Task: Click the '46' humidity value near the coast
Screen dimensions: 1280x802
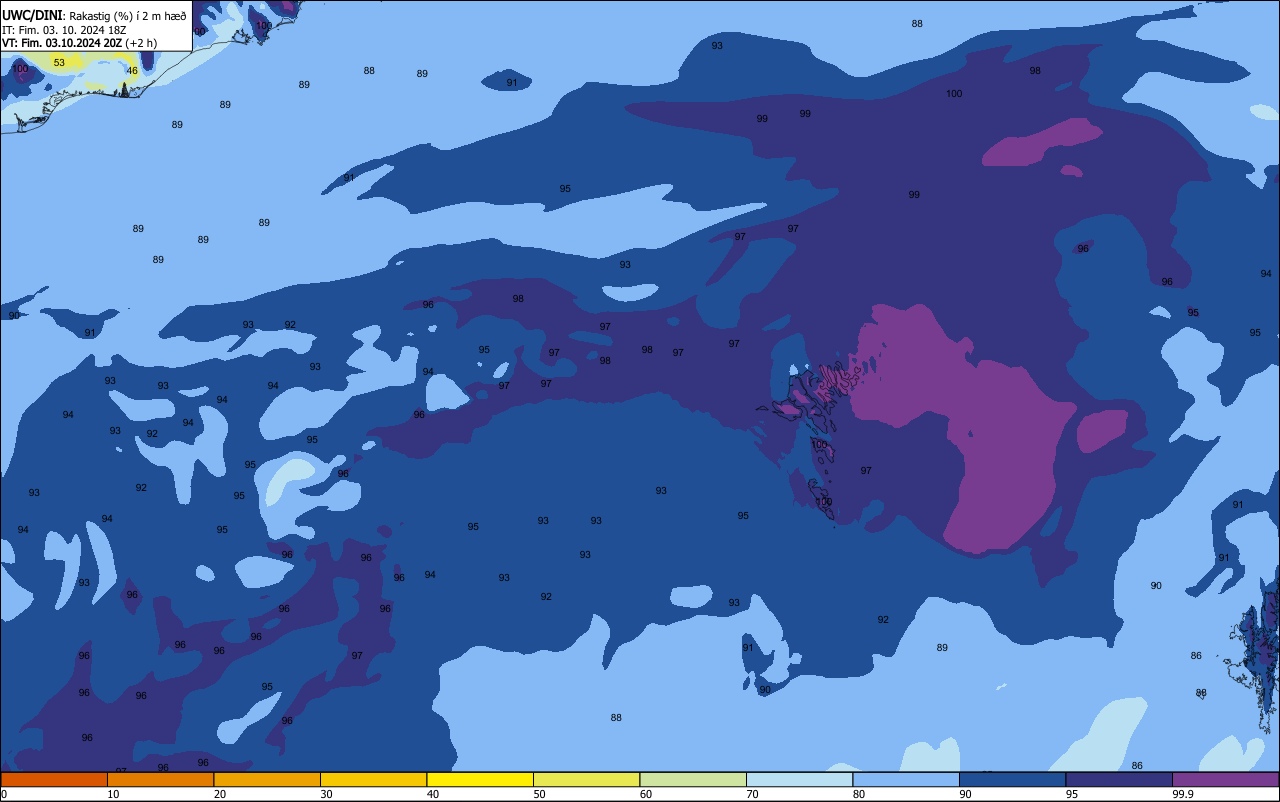Action: click(x=132, y=71)
